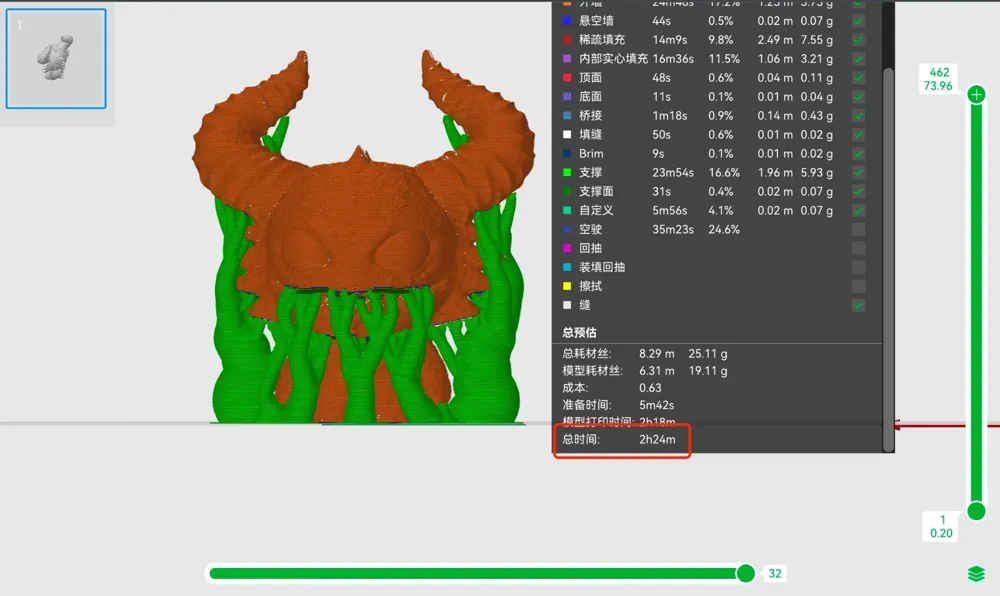Click the blue color swatch for 悬空墙
The height and width of the screenshot is (596, 1000).
[x=567, y=21]
